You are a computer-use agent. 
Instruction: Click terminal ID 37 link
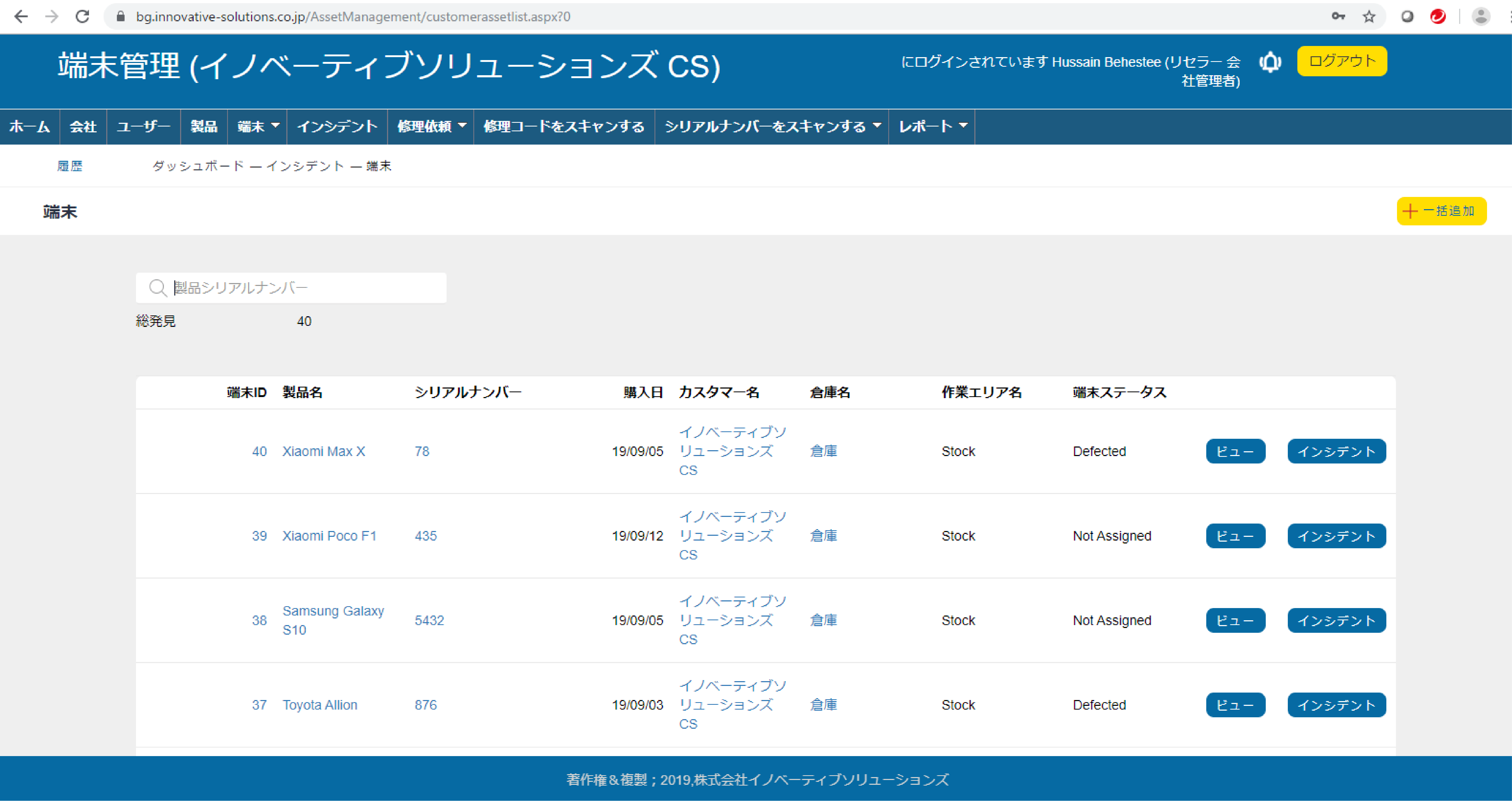(260, 705)
